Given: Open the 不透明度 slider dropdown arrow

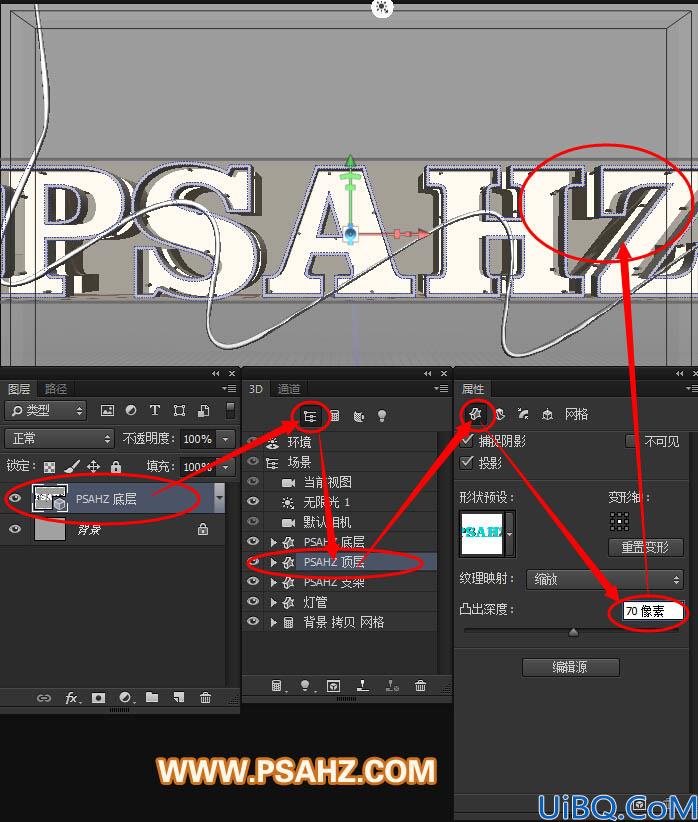Looking at the screenshot, I should [x=226, y=439].
